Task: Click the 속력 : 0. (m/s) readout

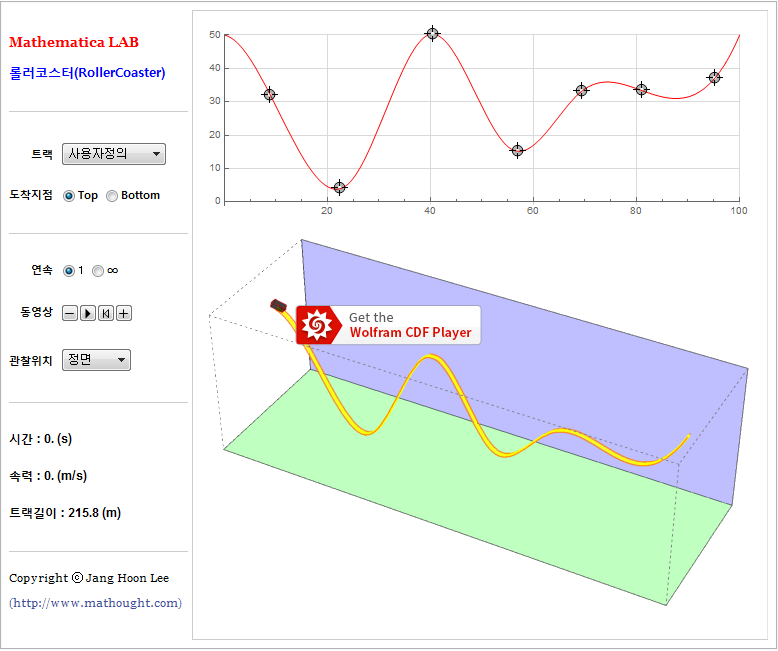Action: [x=48, y=476]
